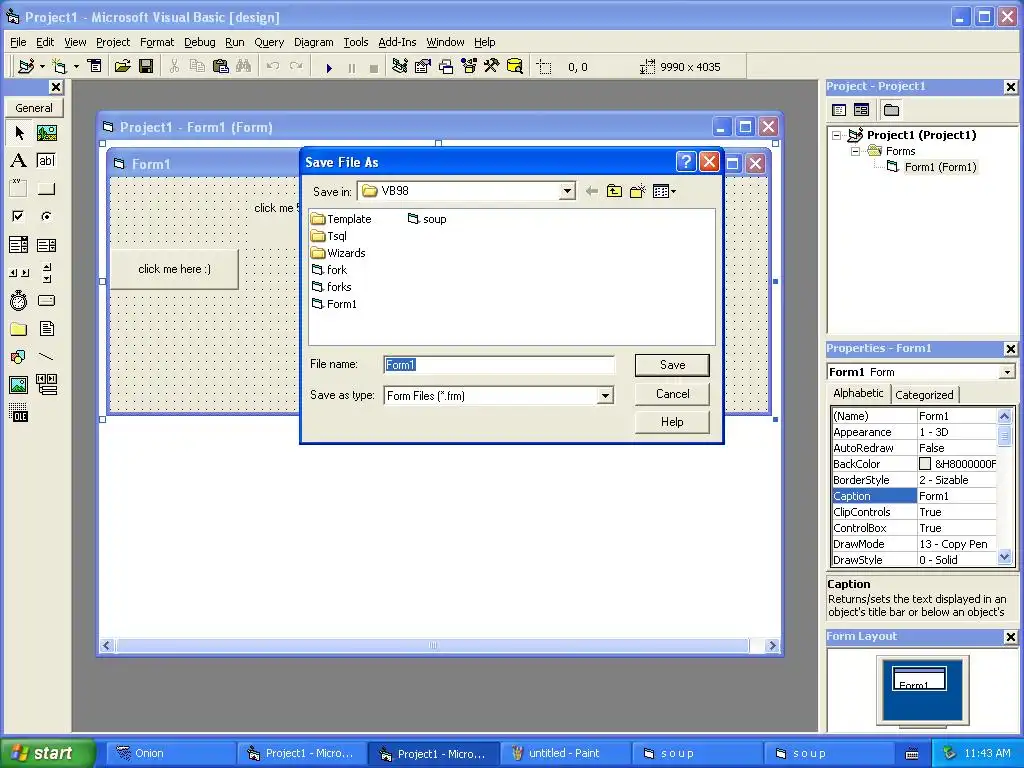The image size is (1024, 768).
Task: Open the File menu
Action: (x=18, y=42)
